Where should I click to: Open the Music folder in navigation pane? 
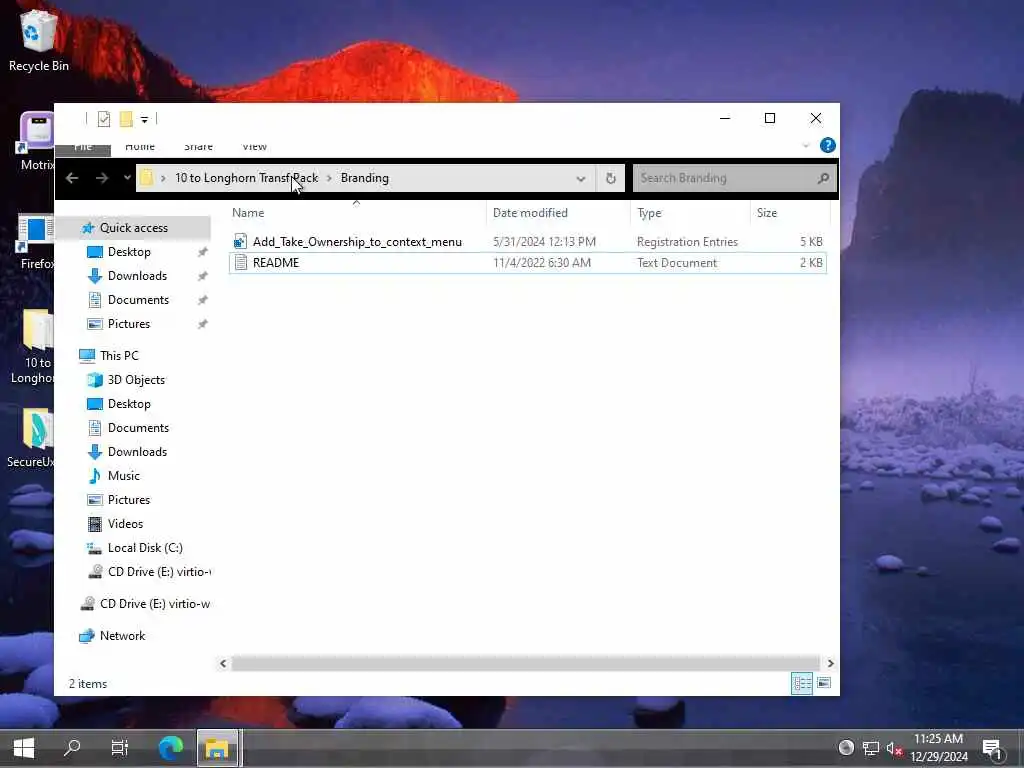(x=123, y=475)
